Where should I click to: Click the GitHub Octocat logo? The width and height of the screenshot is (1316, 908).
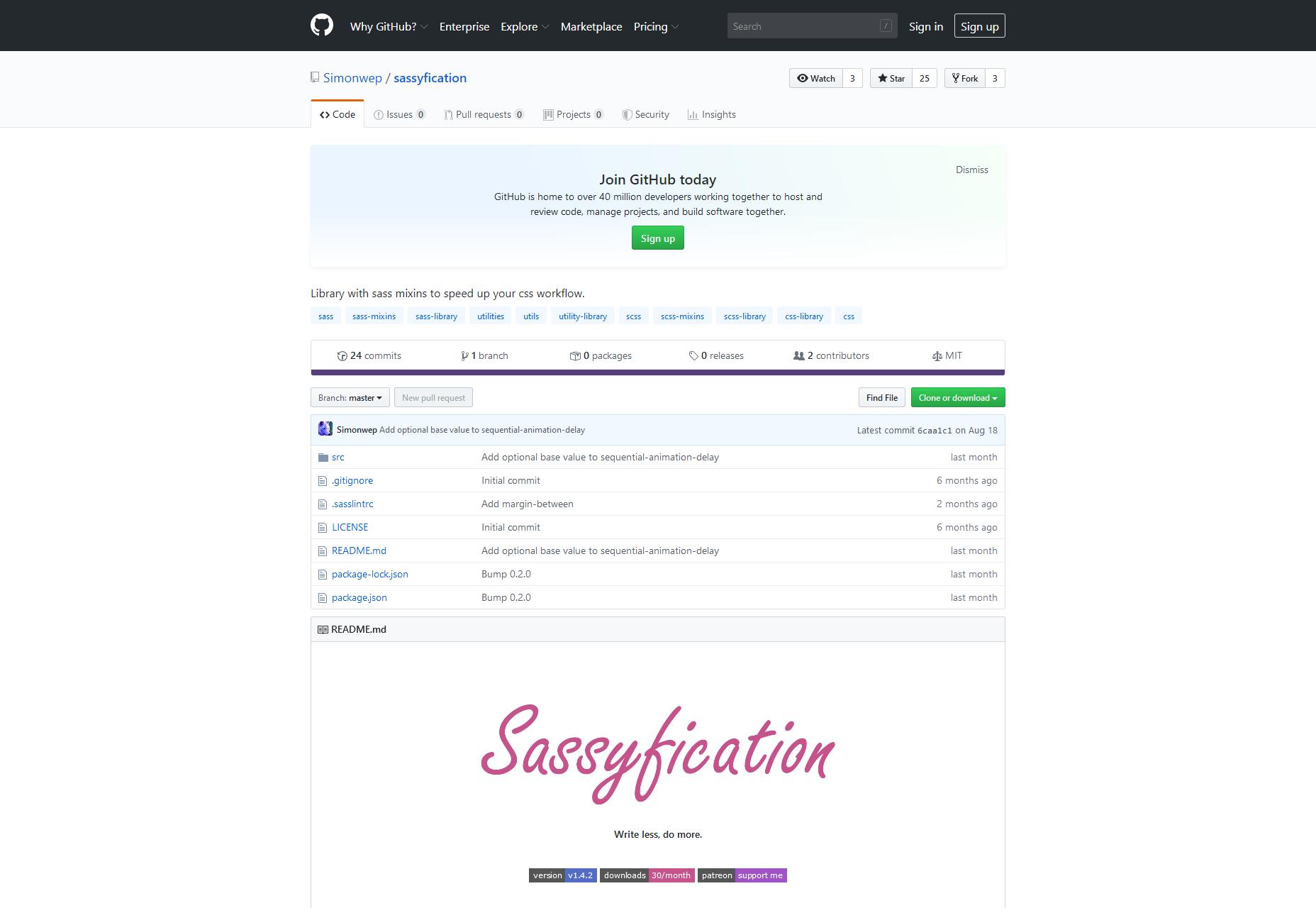322,26
